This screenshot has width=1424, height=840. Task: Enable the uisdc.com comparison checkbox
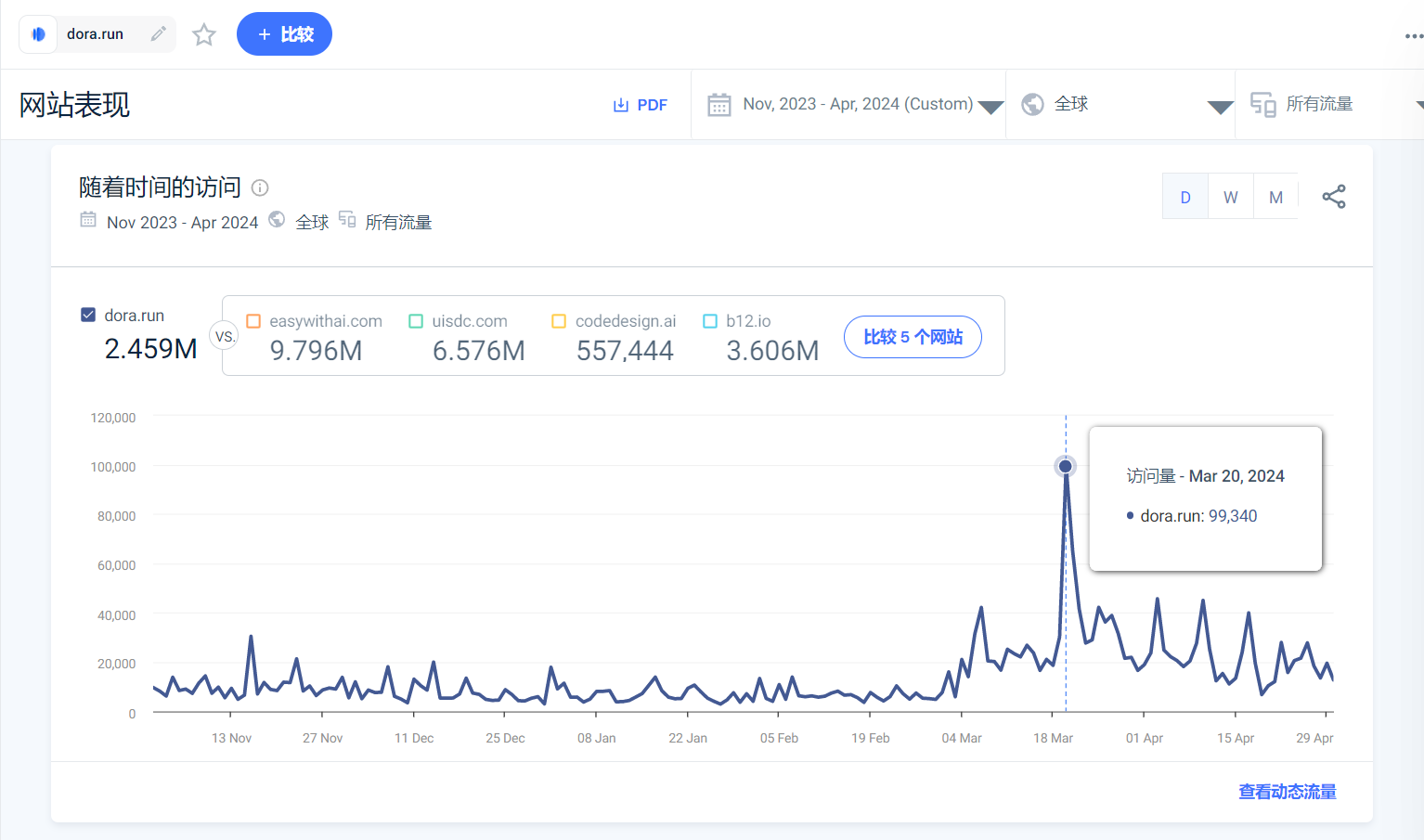click(416, 321)
